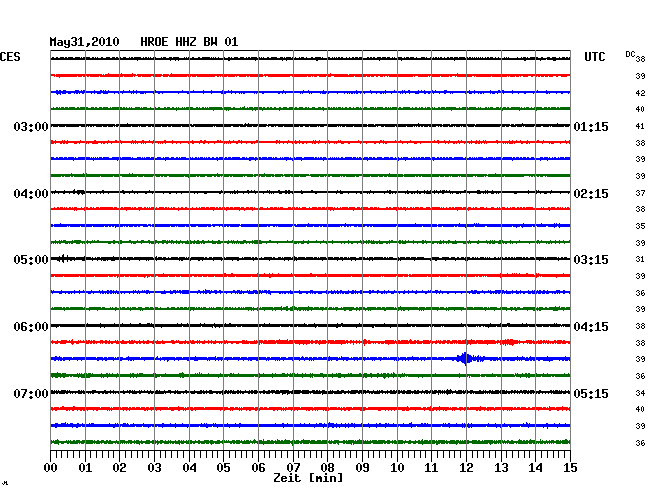Click the DC value 34
The height and width of the screenshot is (494, 650).
point(640,393)
